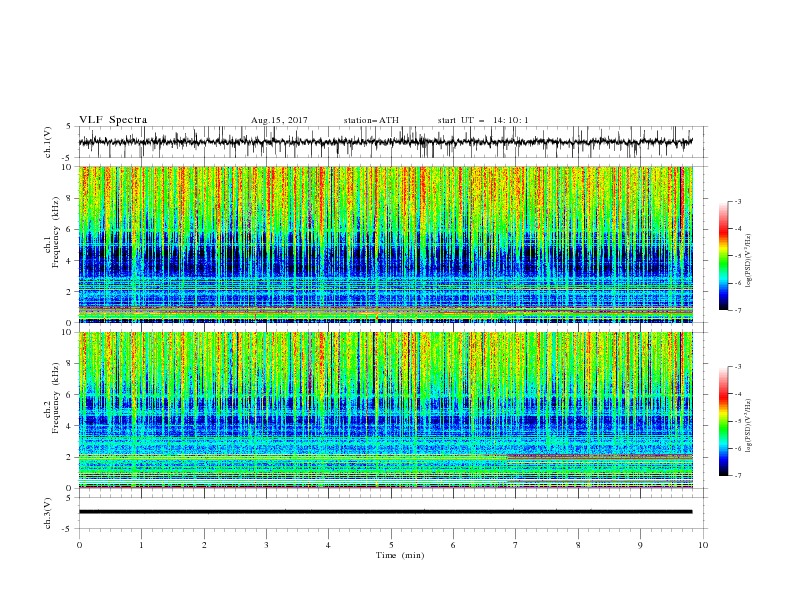Click ch.2 frequency axis "2" kHz tick label
The height and width of the screenshot is (612, 792).
click(x=71, y=457)
